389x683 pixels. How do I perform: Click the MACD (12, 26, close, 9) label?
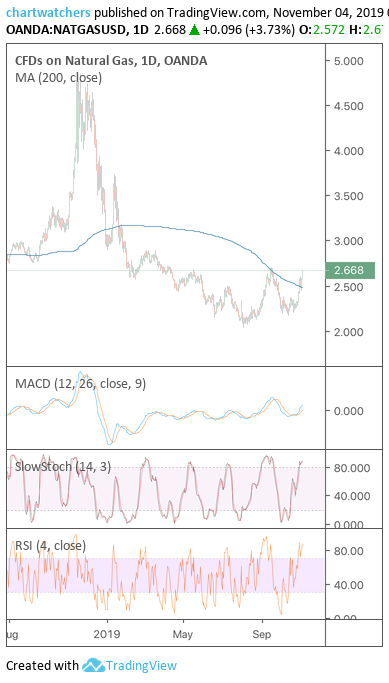(x=80, y=384)
